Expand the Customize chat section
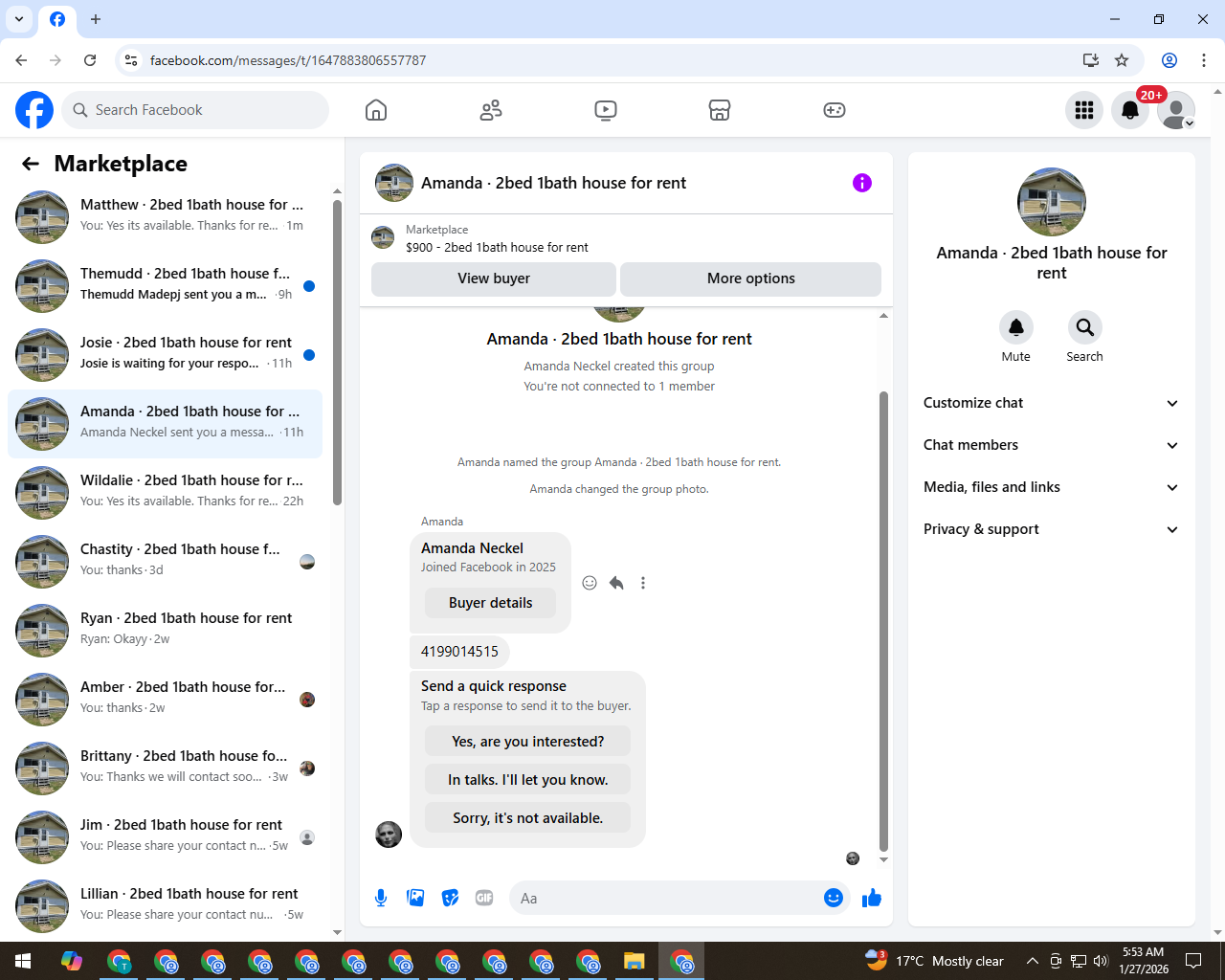Screen dimensions: 1225x980 [1051, 403]
